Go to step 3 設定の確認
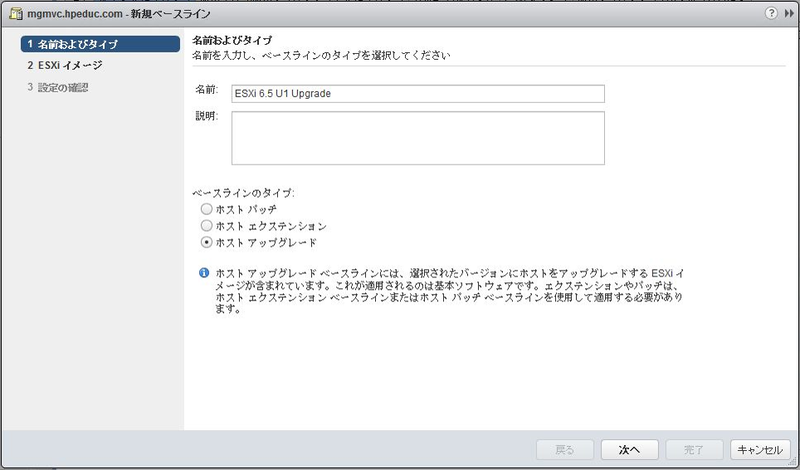This screenshot has height=470, width=800. [58, 87]
